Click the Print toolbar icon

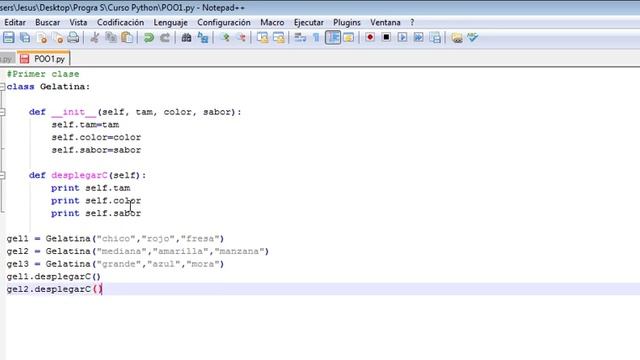click(73, 38)
